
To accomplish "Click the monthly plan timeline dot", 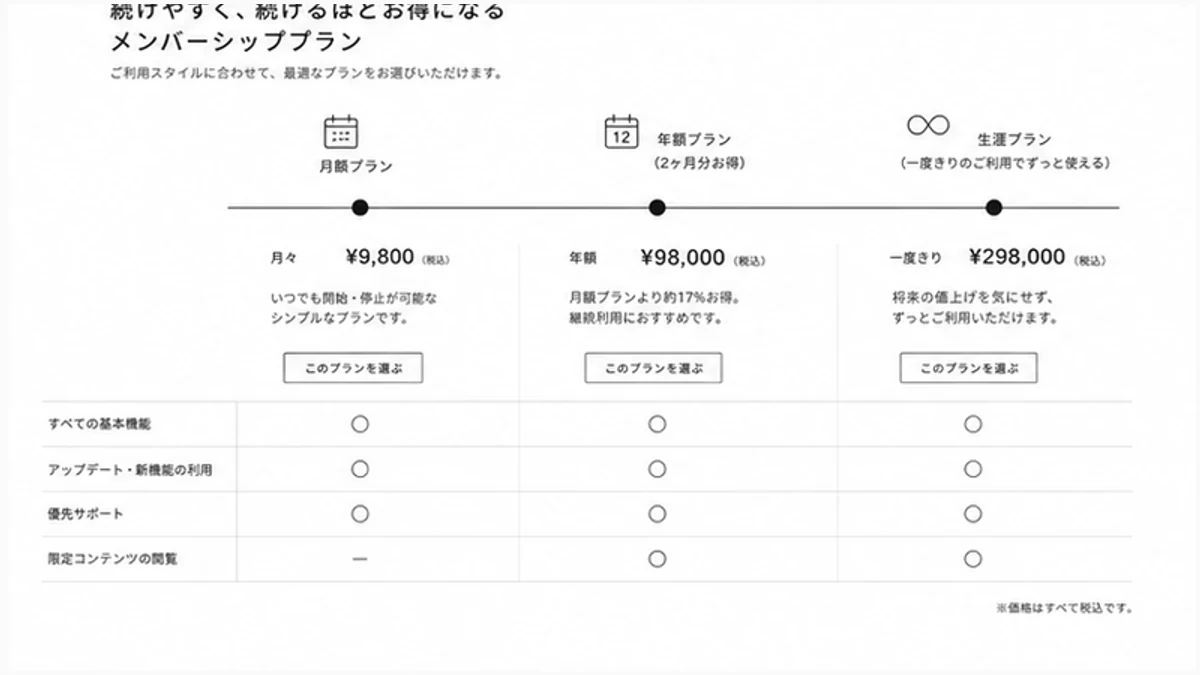I will click(360, 207).
